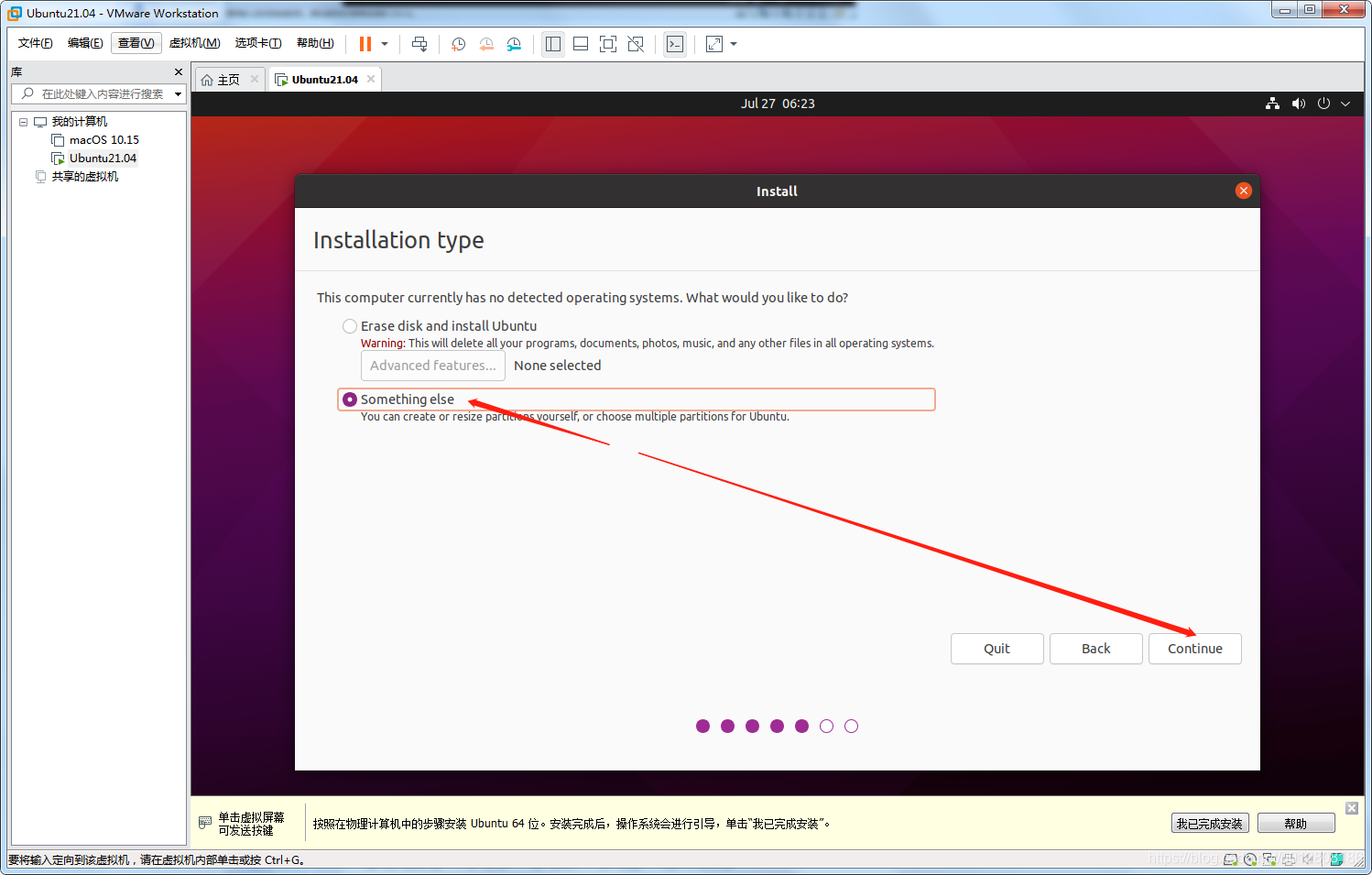This screenshot has width=1372, height=875.
Task: Click the hard disk device status icon
Action: pyautogui.click(x=1231, y=859)
